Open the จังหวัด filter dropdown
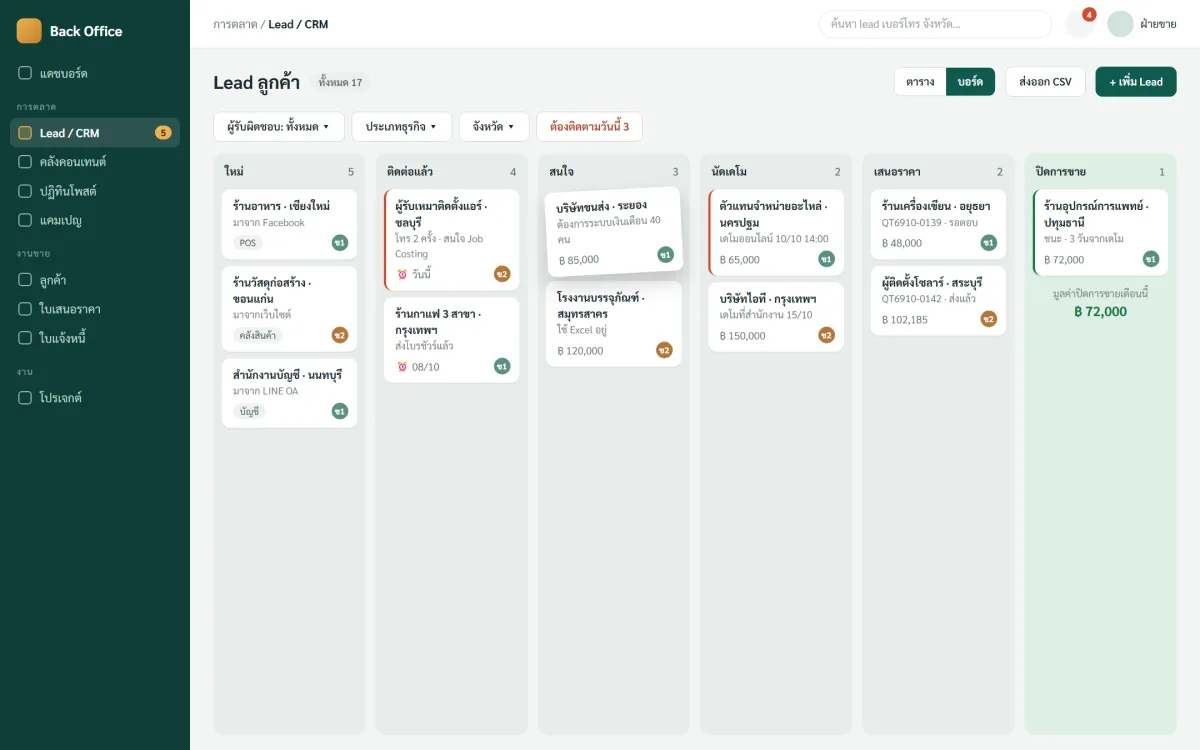 tap(494, 127)
